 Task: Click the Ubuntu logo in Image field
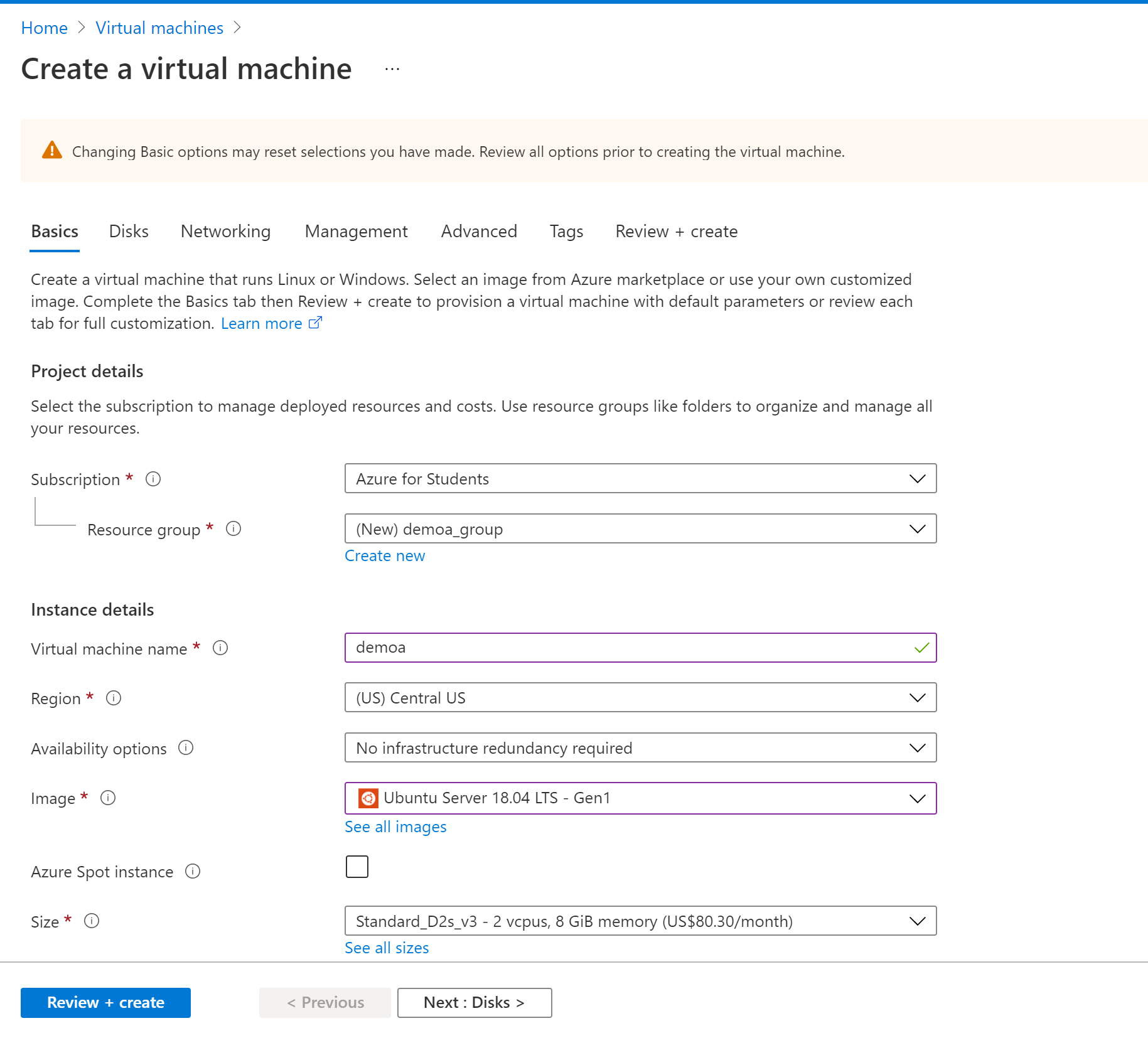(368, 798)
